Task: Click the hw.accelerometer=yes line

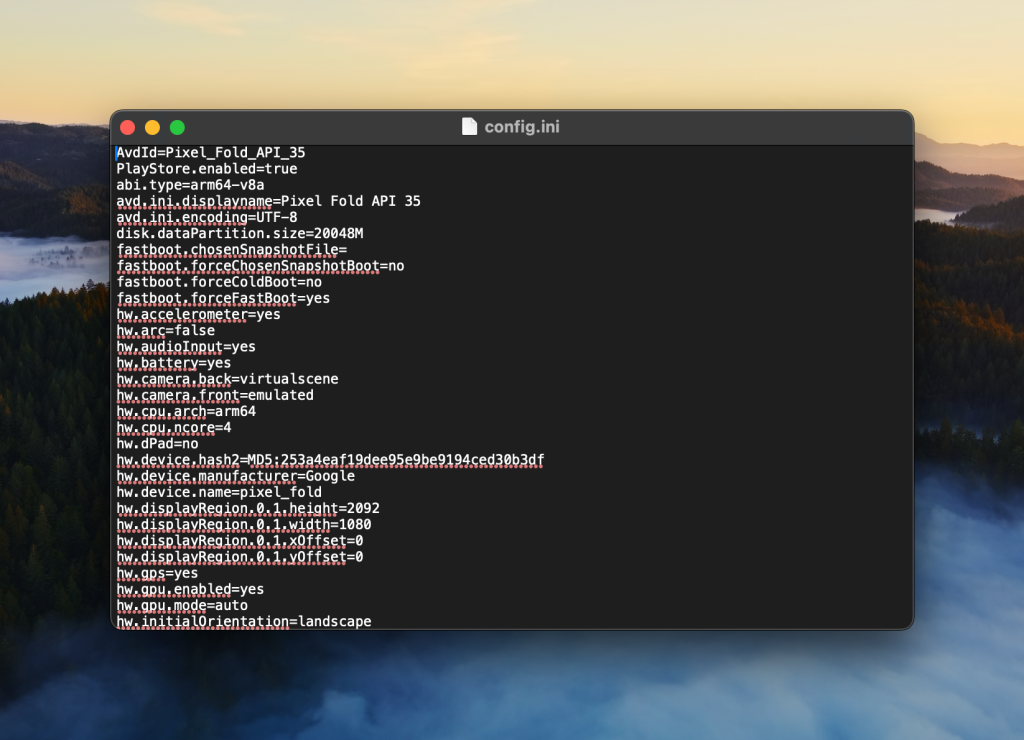Action: pos(199,314)
